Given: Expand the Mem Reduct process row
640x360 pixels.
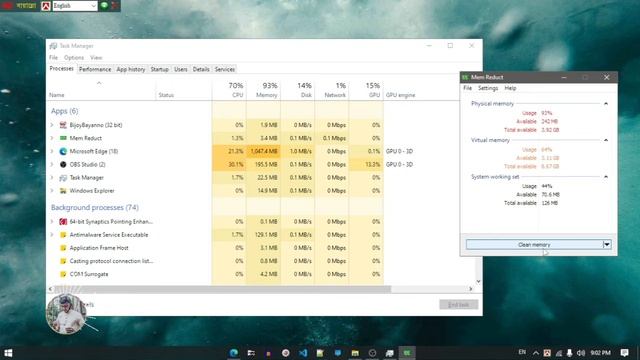Looking at the screenshot, I should [52, 138].
